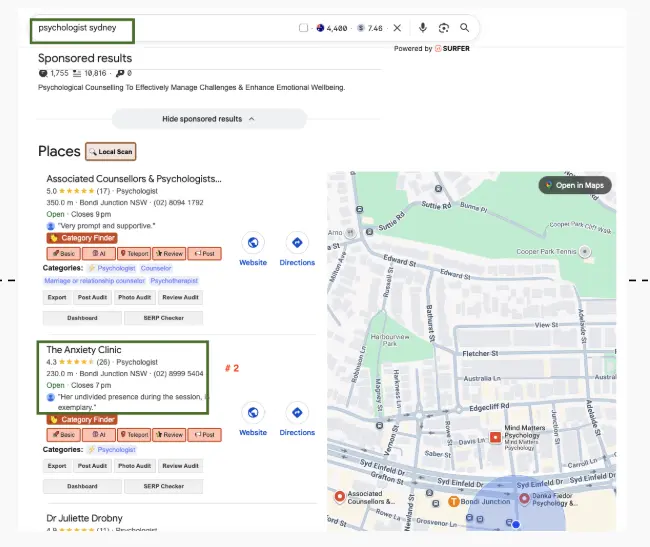Run the Local Scan button
This screenshot has height=547, width=650.
pos(111,152)
